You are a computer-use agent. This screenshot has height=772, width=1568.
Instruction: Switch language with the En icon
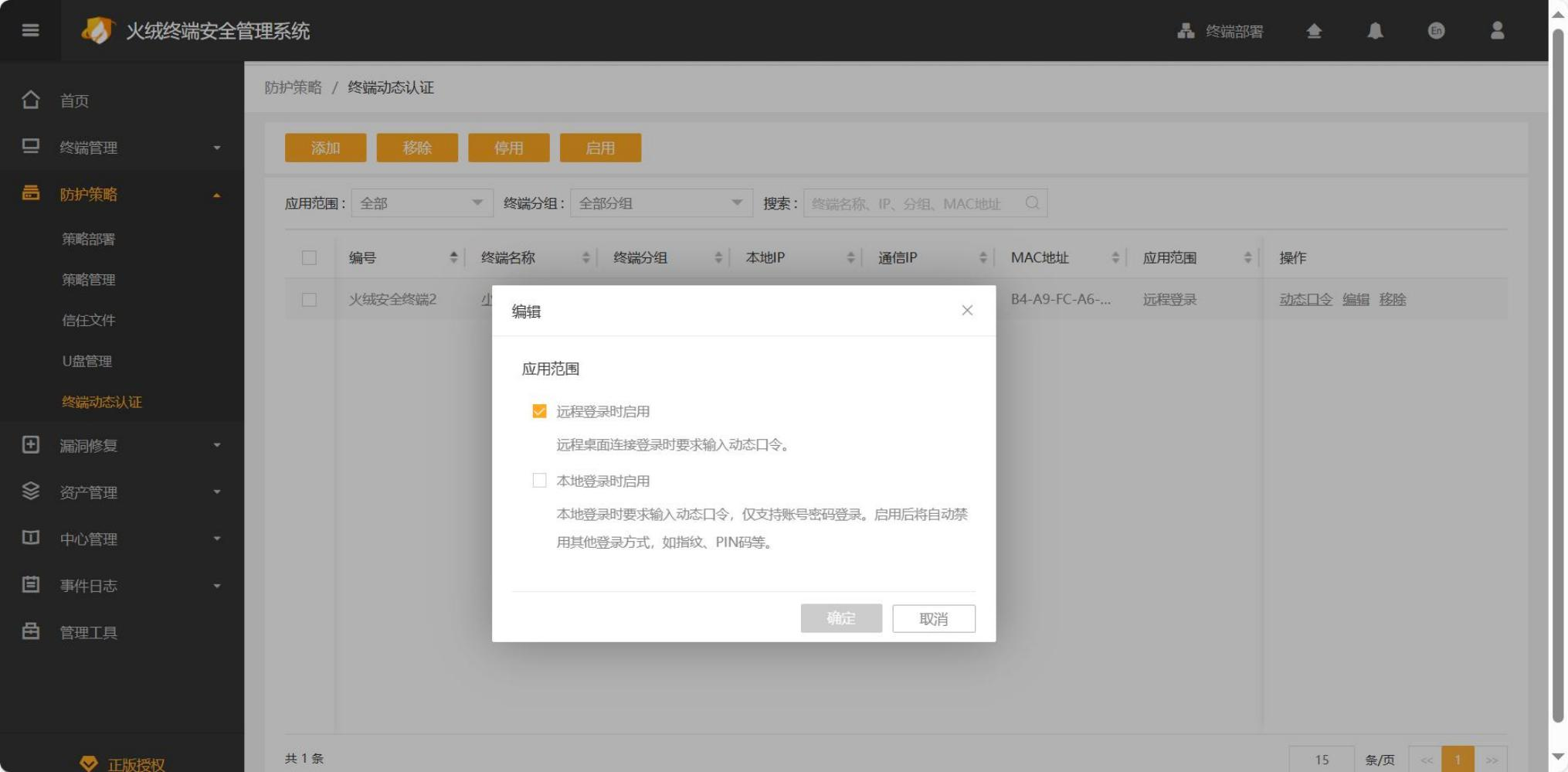(x=1436, y=31)
